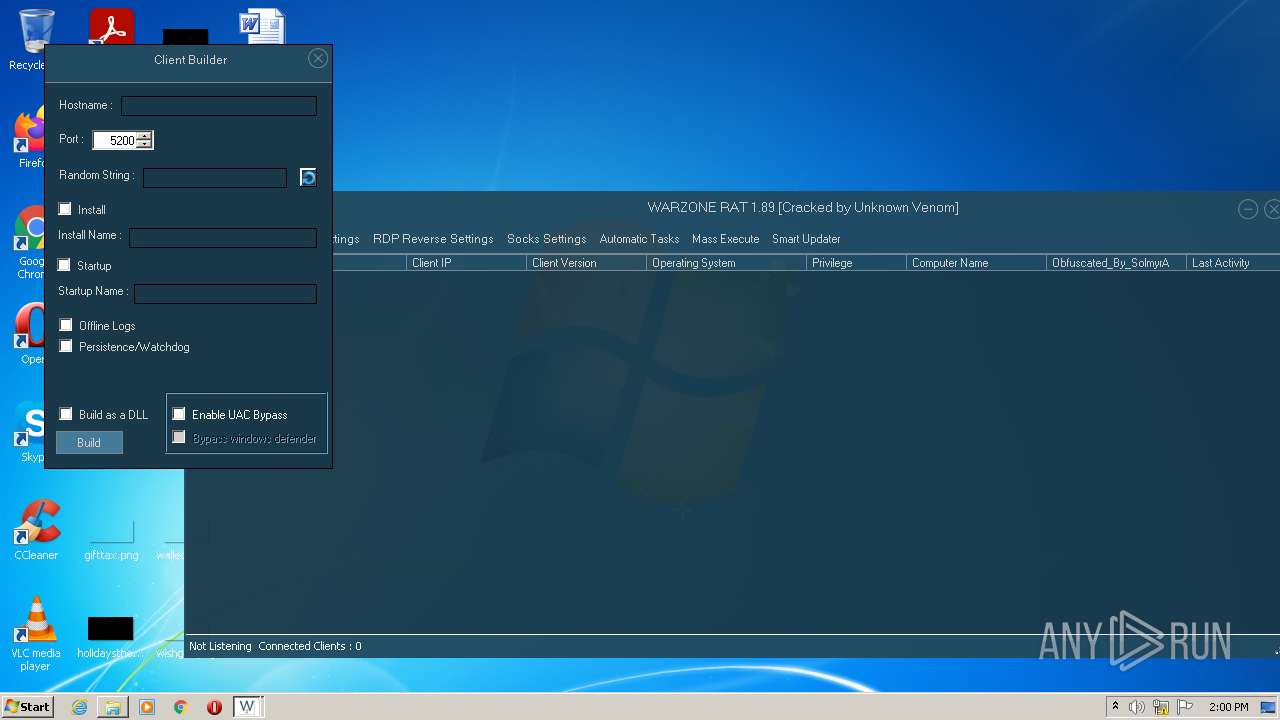Open the CCleaner desktop shortcut
This screenshot has height=720, width=1280.
(x=36, y=530)
